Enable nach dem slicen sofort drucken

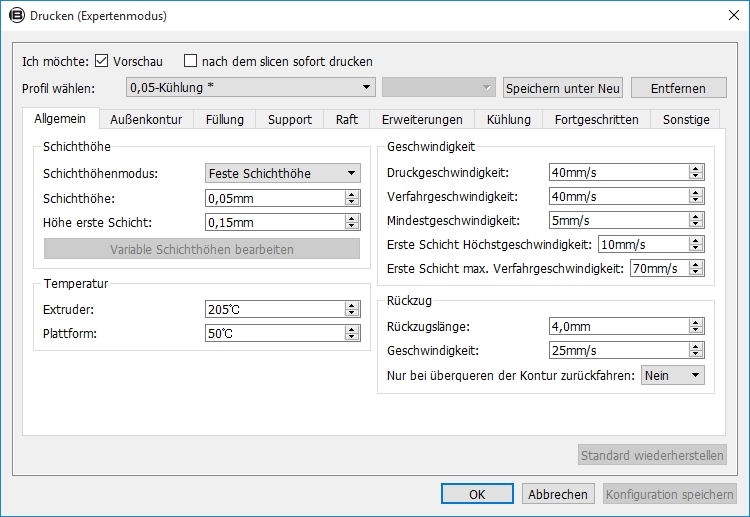pos(190,61)
